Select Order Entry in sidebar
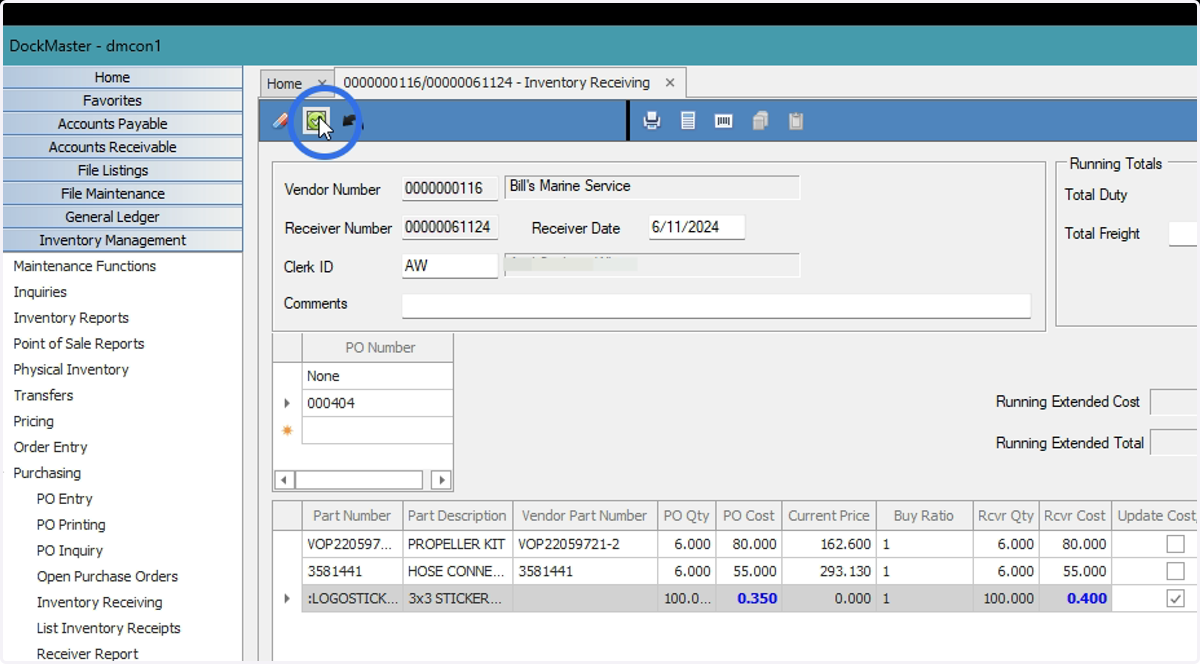Screen dimensions: 1200x664 coord(50,448)
